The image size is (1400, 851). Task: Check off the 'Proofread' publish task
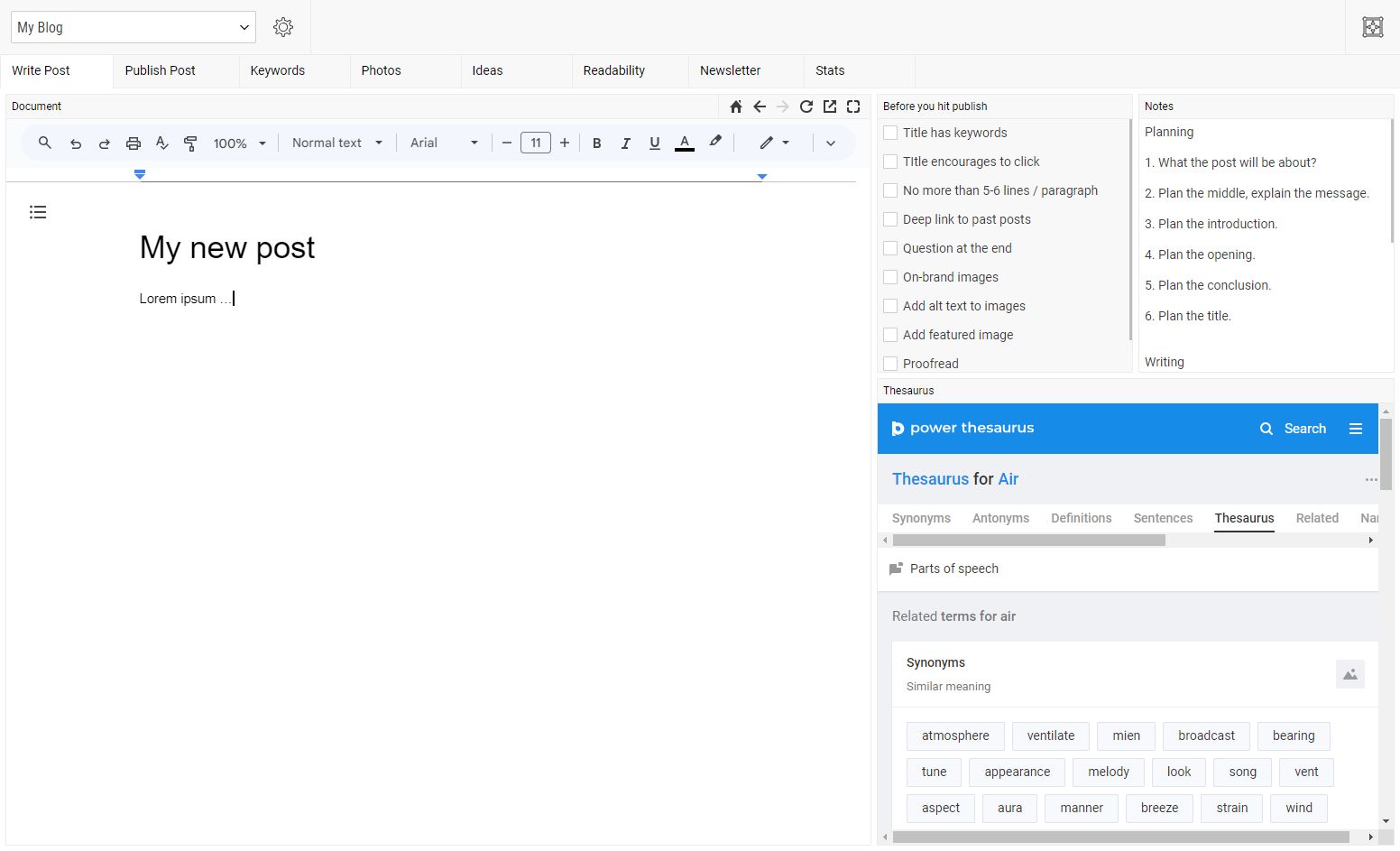coord(889,364)
